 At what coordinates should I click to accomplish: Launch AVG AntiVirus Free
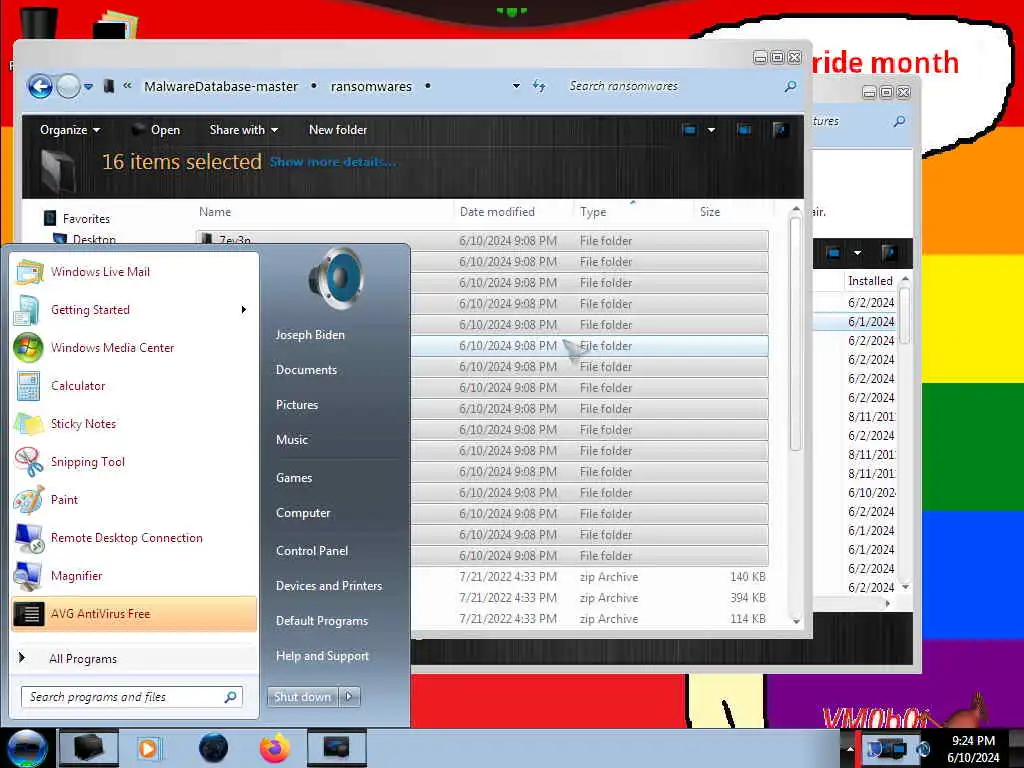(x=134, y=614)
